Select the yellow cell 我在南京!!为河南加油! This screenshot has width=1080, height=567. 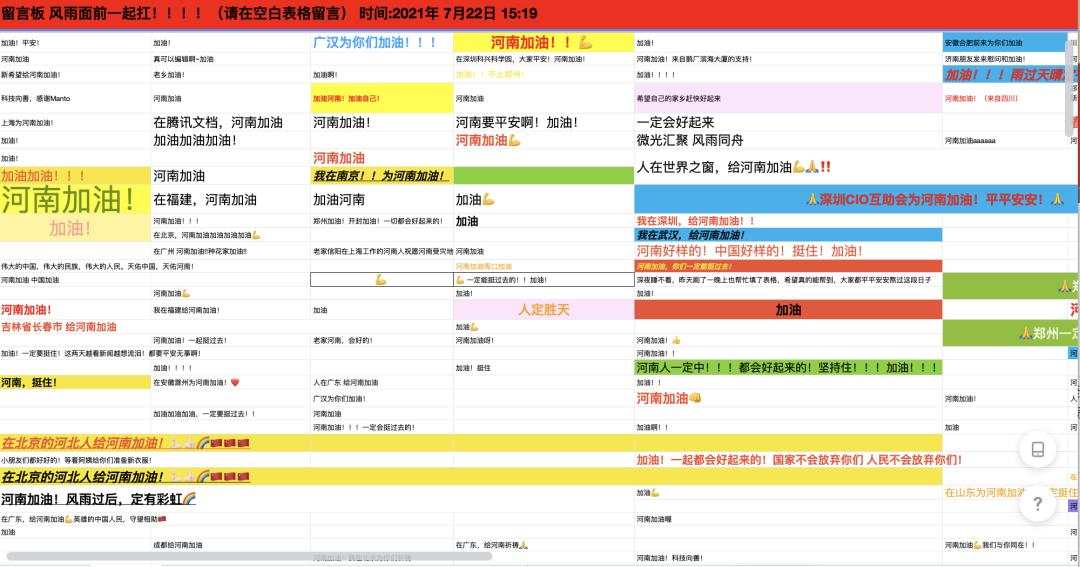[x=382, y=176]
